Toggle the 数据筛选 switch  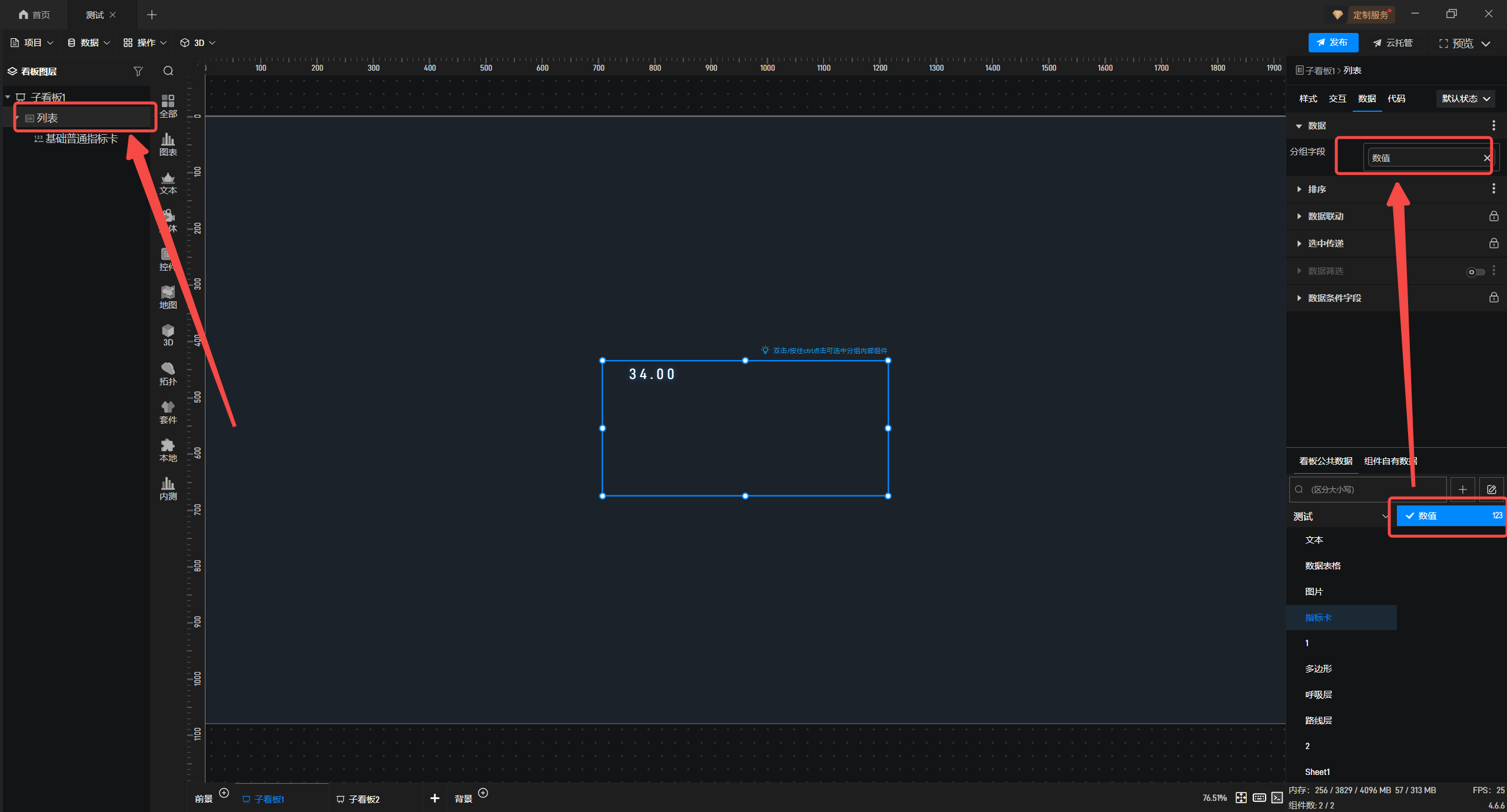[1475, 272]
